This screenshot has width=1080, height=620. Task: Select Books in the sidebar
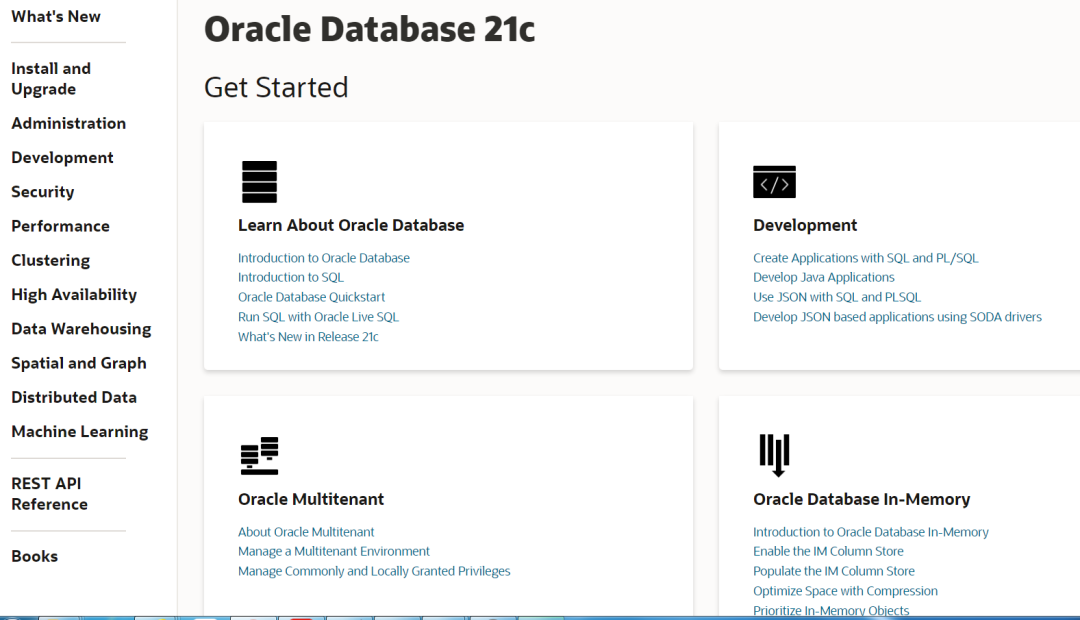(35, 557)
